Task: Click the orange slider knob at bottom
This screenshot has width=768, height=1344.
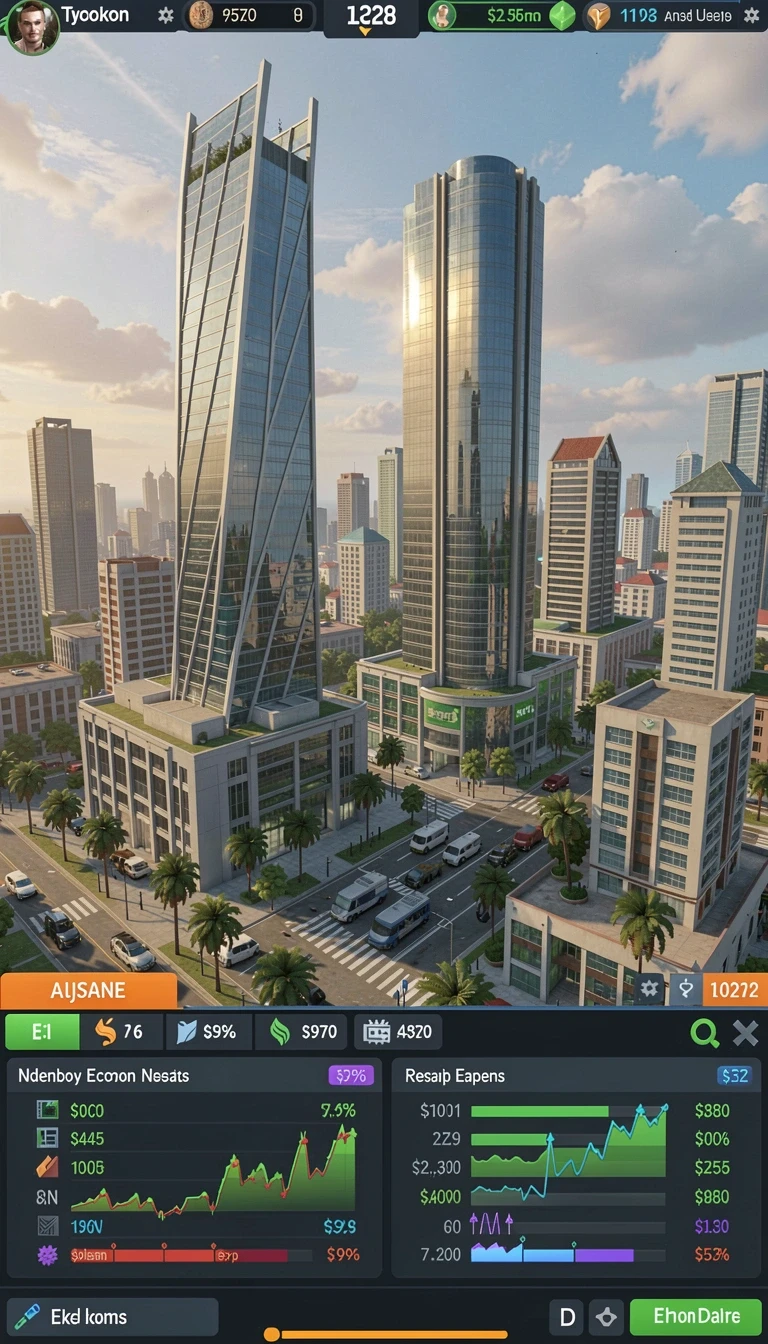Action: [x=271, y=1334]
